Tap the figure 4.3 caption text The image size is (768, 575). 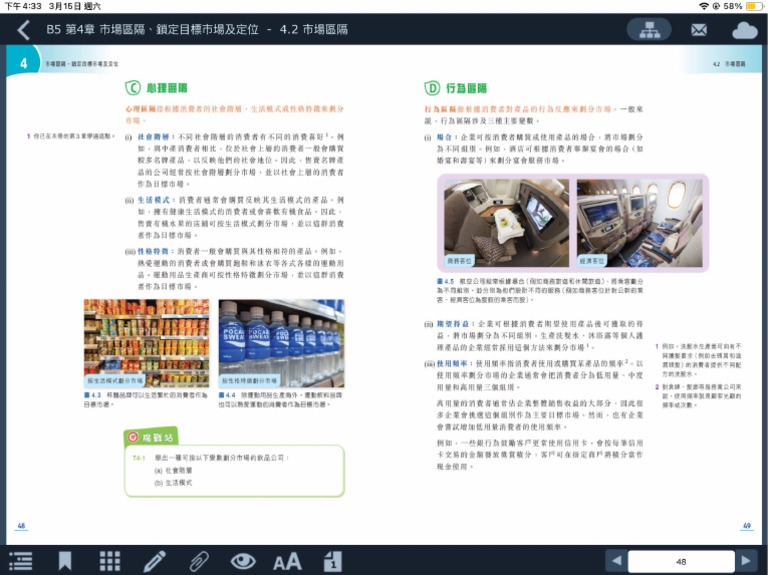click(146, 400)
